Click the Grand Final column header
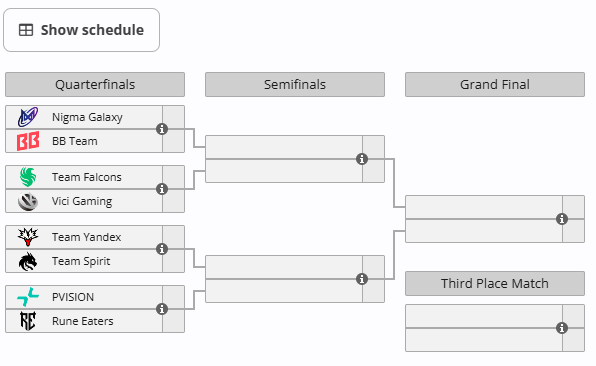 (495, 84)
